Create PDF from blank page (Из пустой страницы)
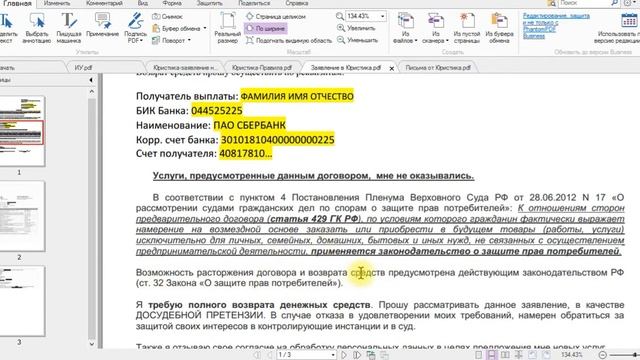Image resolution: width=640 pixels, height=360 pixels. tap(467, 28)
